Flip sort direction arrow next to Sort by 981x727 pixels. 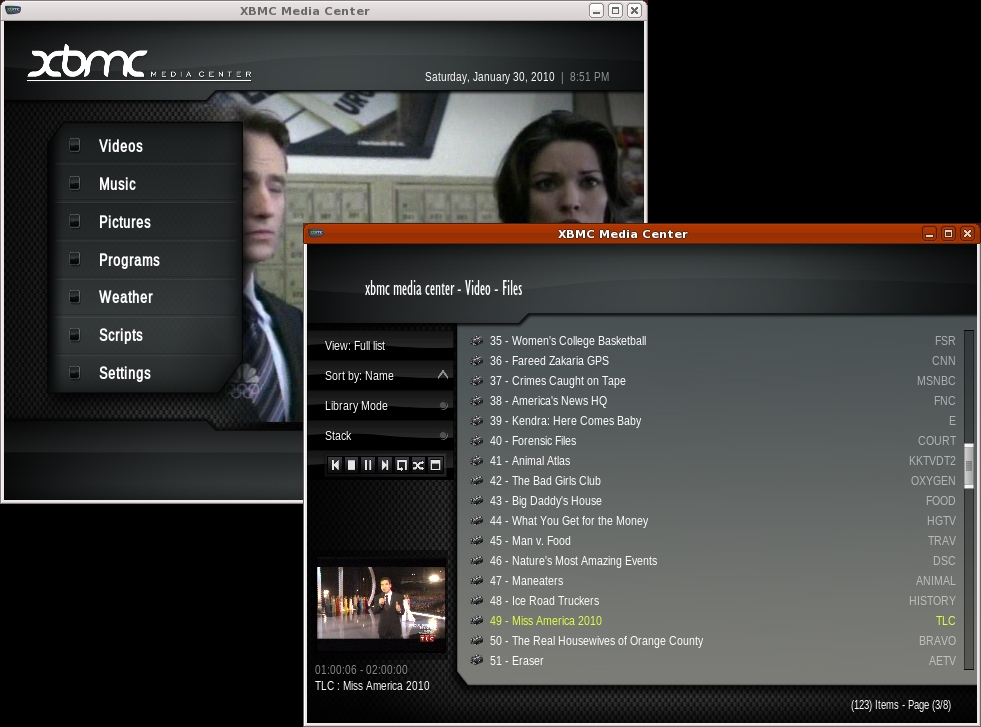[x=443, y=375]
